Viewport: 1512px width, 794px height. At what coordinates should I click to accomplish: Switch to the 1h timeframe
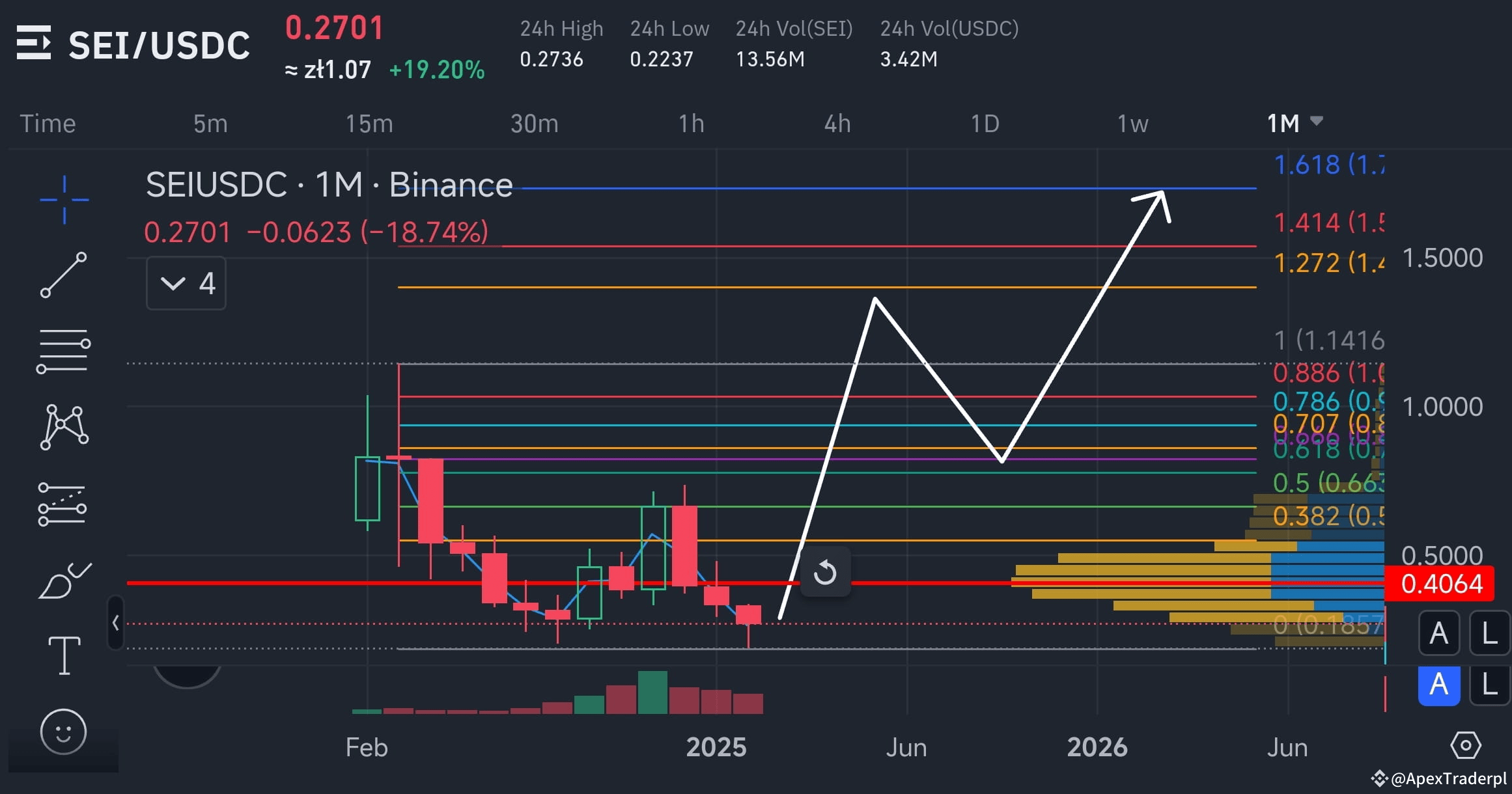click(692, 124)
